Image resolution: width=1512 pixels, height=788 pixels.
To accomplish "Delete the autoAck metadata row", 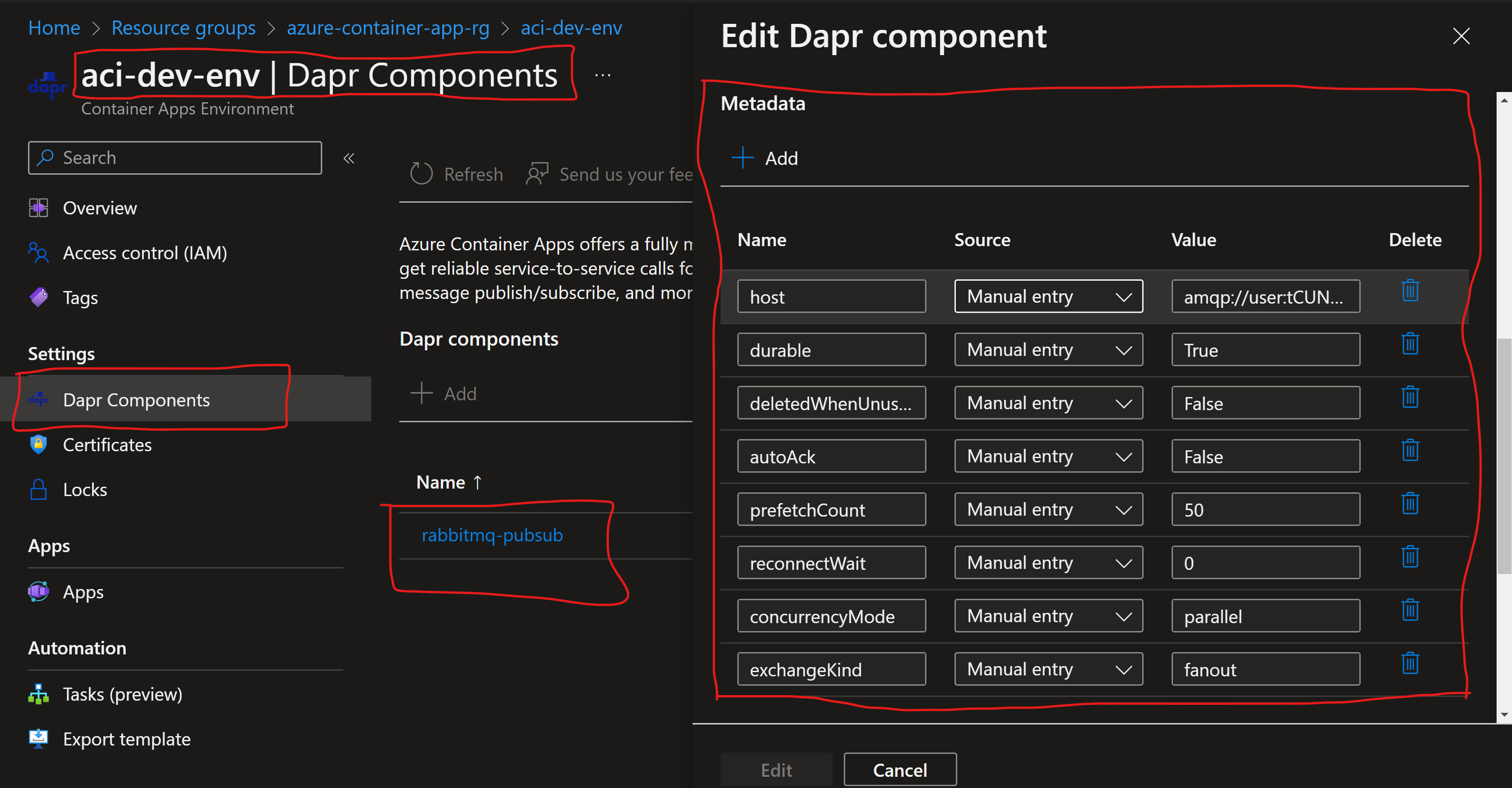I will pyautogui.click(x=1410, y=450).
